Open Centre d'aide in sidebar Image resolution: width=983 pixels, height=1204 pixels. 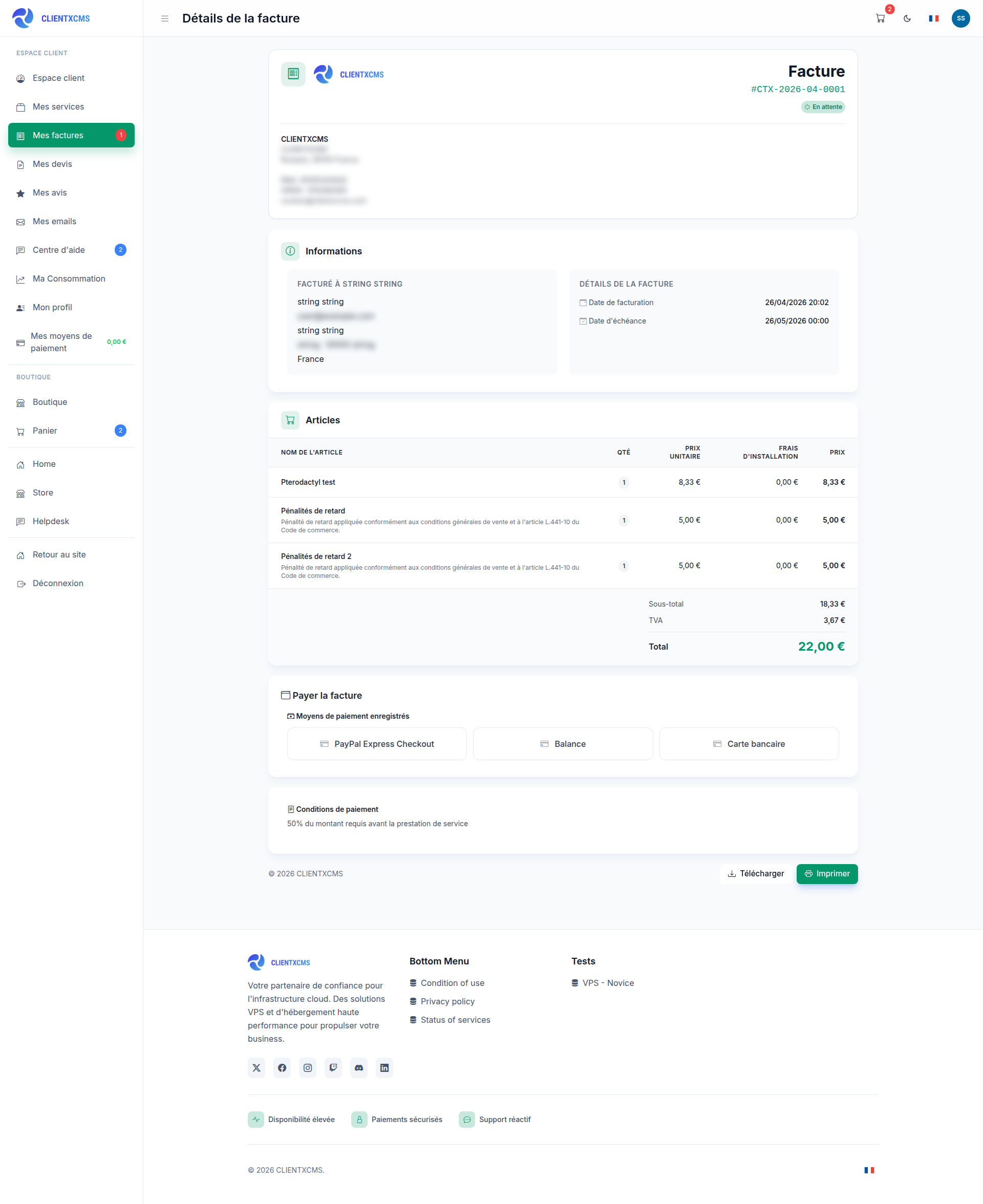(x=71, y=250)
